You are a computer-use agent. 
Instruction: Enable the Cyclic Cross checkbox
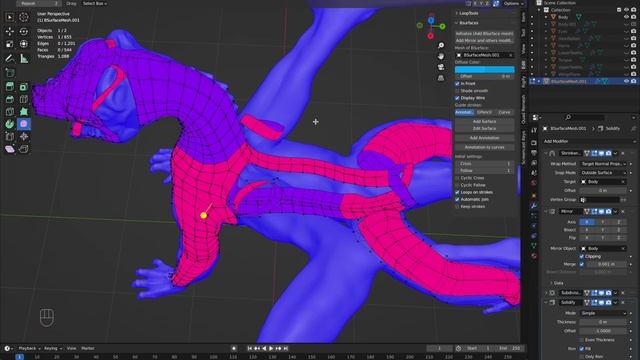pos(458,178)
